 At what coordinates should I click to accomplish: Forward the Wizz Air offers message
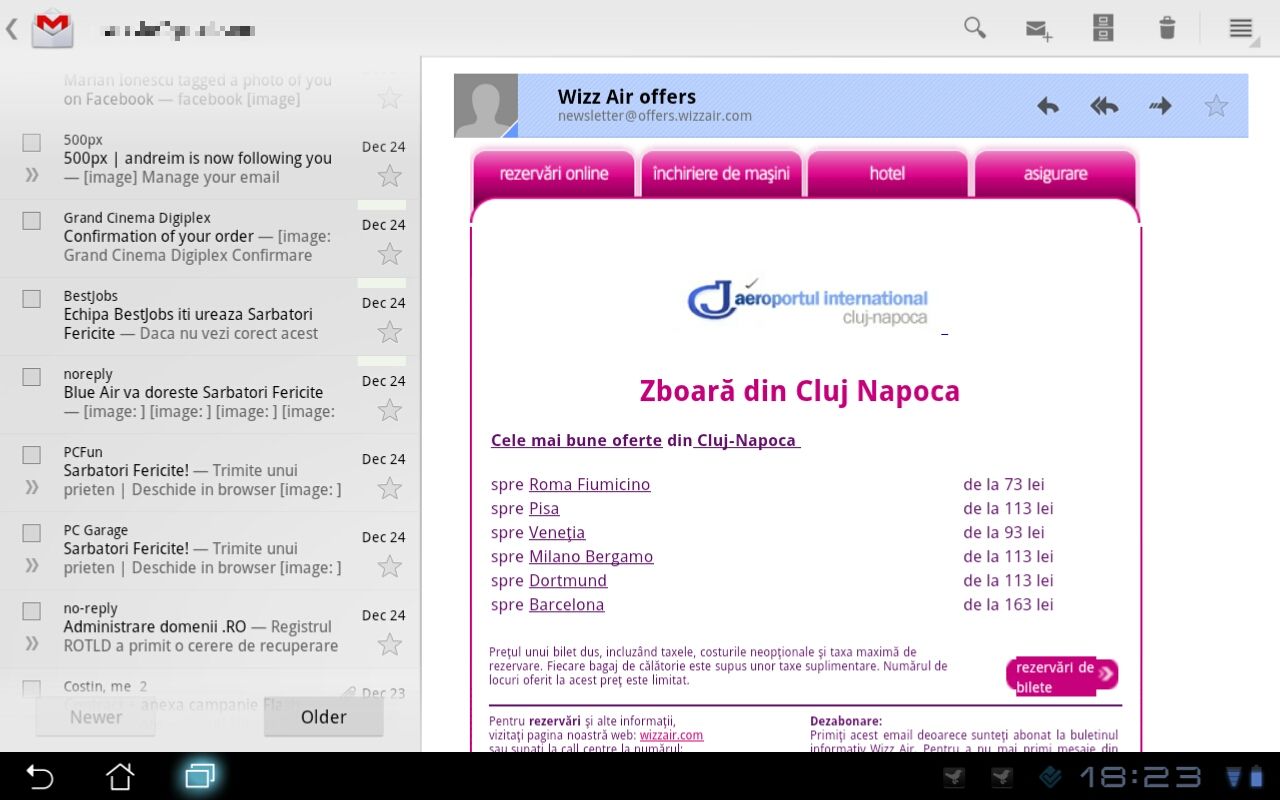1160,105
